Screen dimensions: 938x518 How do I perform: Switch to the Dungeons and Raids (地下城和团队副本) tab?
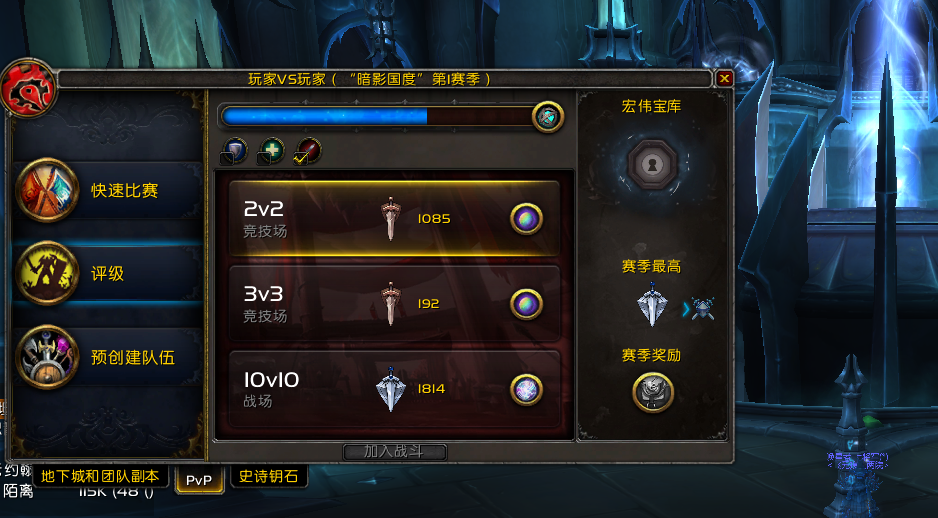tap(99, 477)
